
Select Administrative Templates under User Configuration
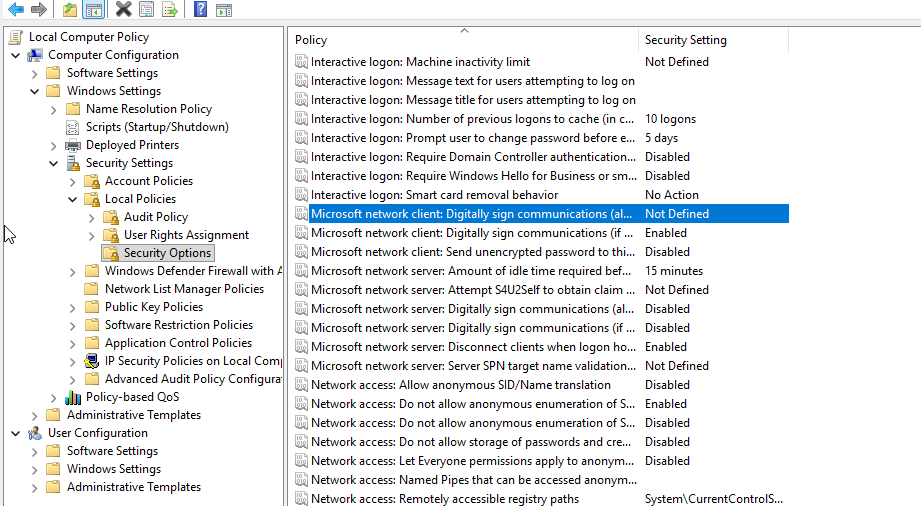coord(133,487)
